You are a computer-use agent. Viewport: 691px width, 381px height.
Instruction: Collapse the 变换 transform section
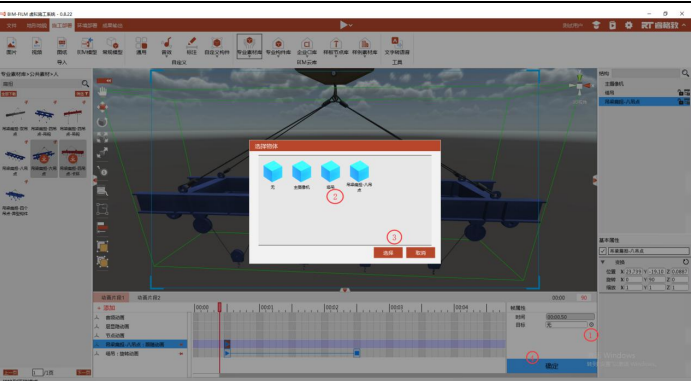602,262
